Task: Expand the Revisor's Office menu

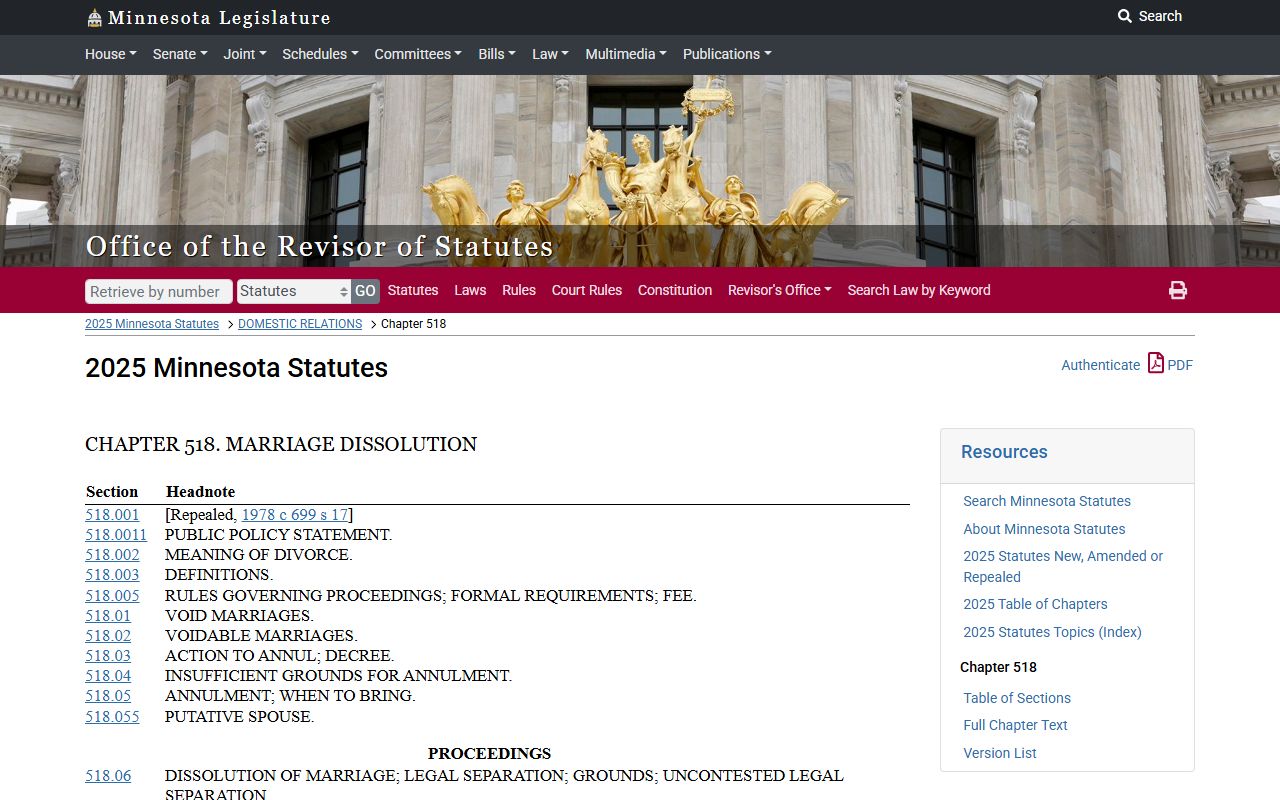Action: pyautogui.click(x=780, y=290)
